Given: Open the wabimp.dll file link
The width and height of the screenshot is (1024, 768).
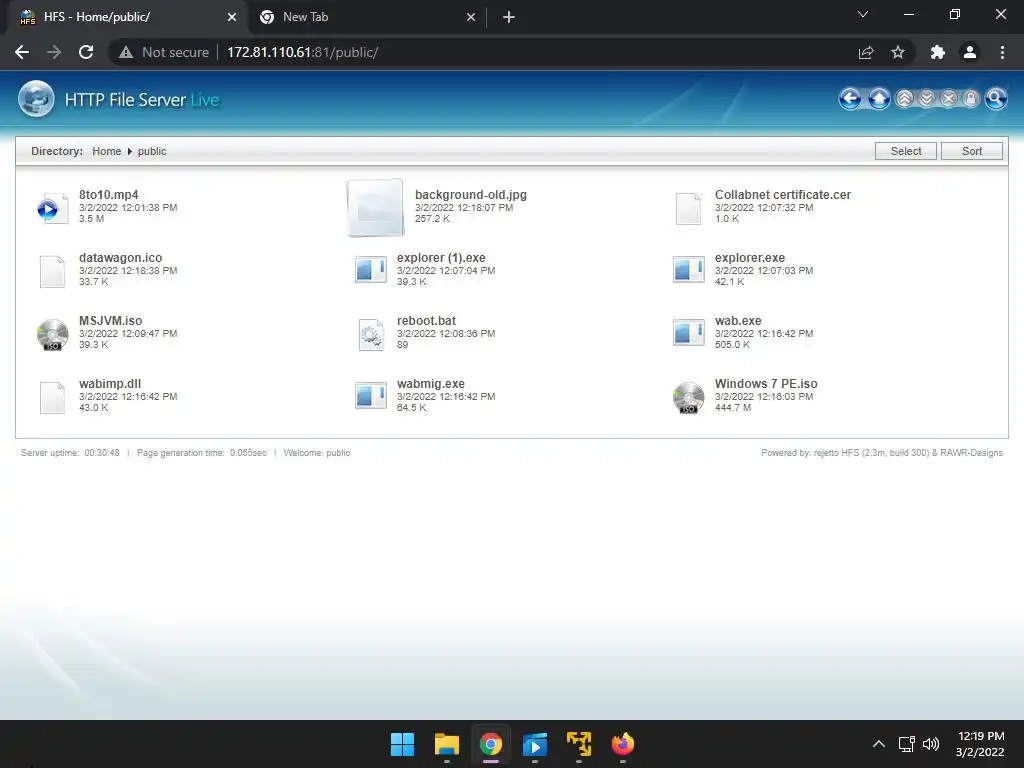Looking at the screenshot, I should pos(110,384).
